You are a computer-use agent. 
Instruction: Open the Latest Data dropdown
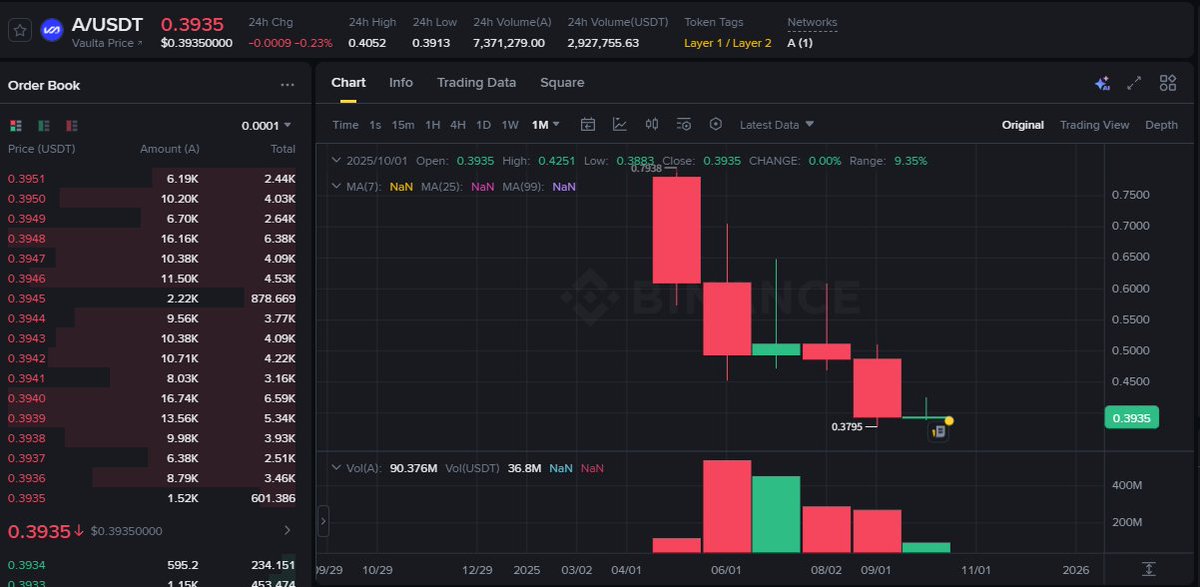(777, 125)
